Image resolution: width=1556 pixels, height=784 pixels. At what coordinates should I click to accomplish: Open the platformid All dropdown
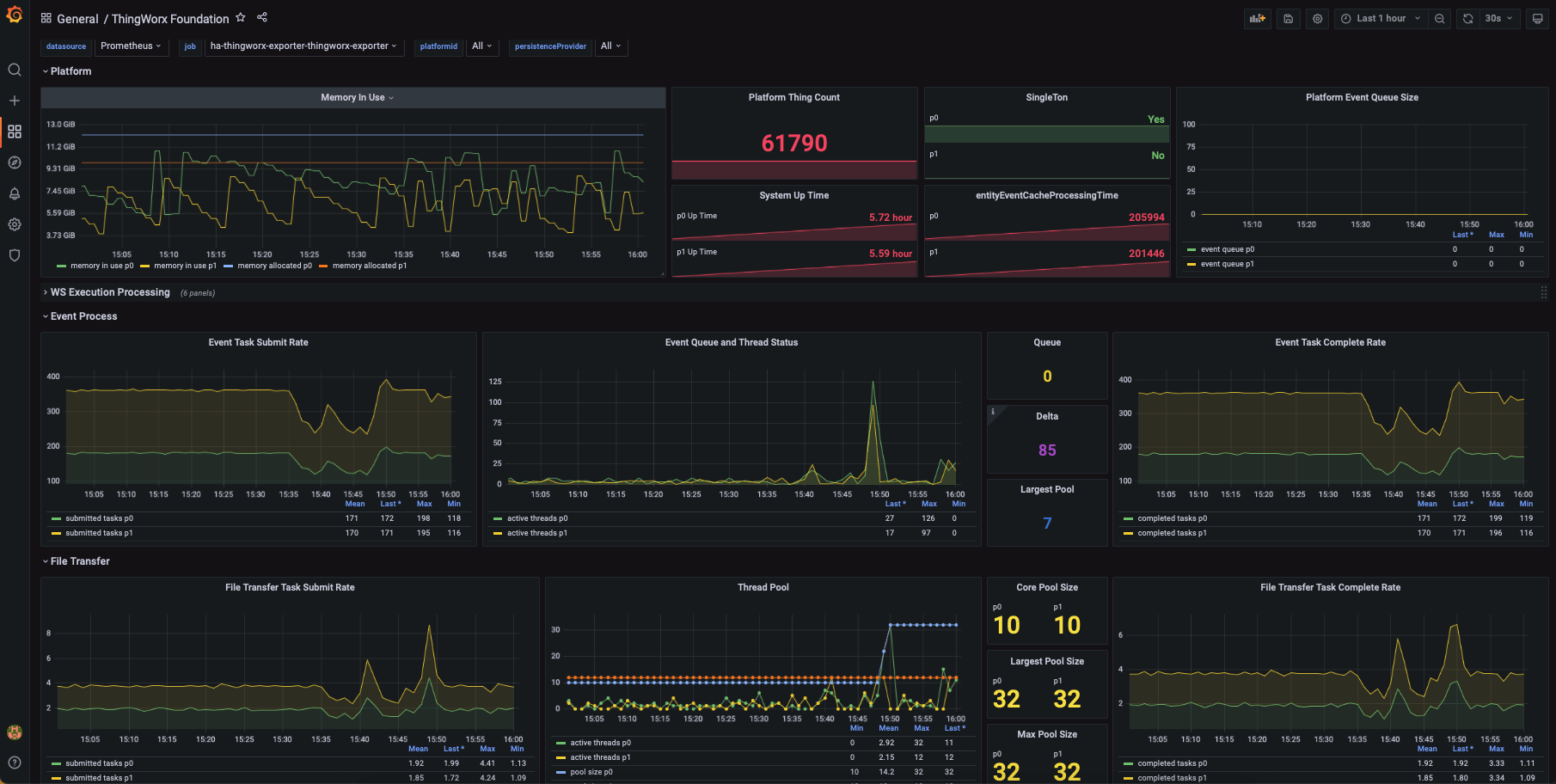pyautogui.click(x=482, y=46)
